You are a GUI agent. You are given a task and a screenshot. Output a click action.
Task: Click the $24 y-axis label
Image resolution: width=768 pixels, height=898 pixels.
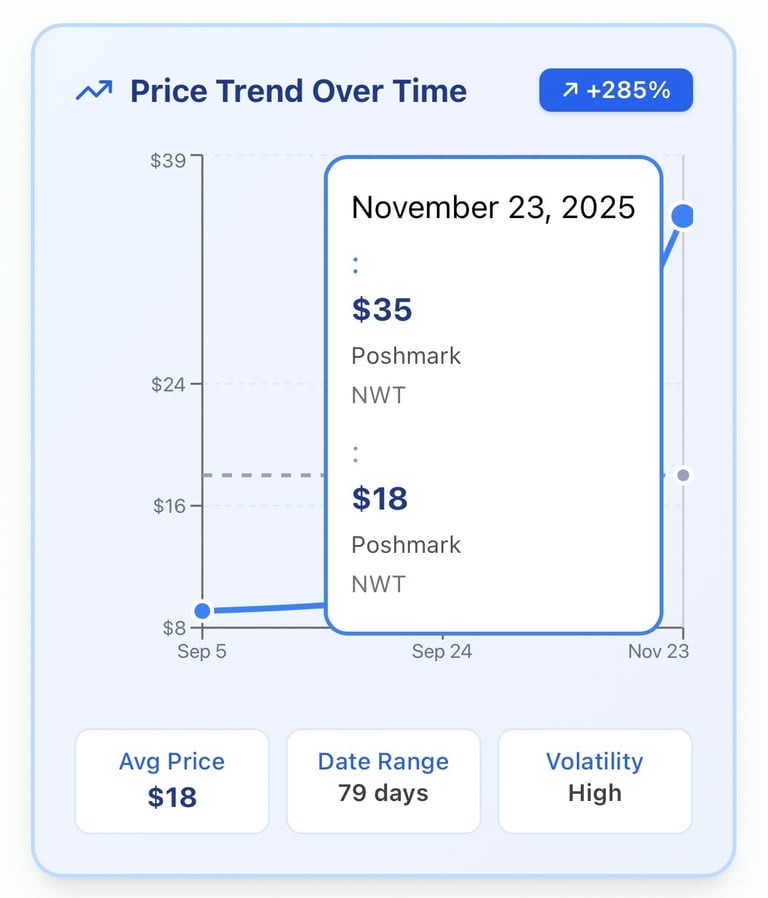[168, 384]
